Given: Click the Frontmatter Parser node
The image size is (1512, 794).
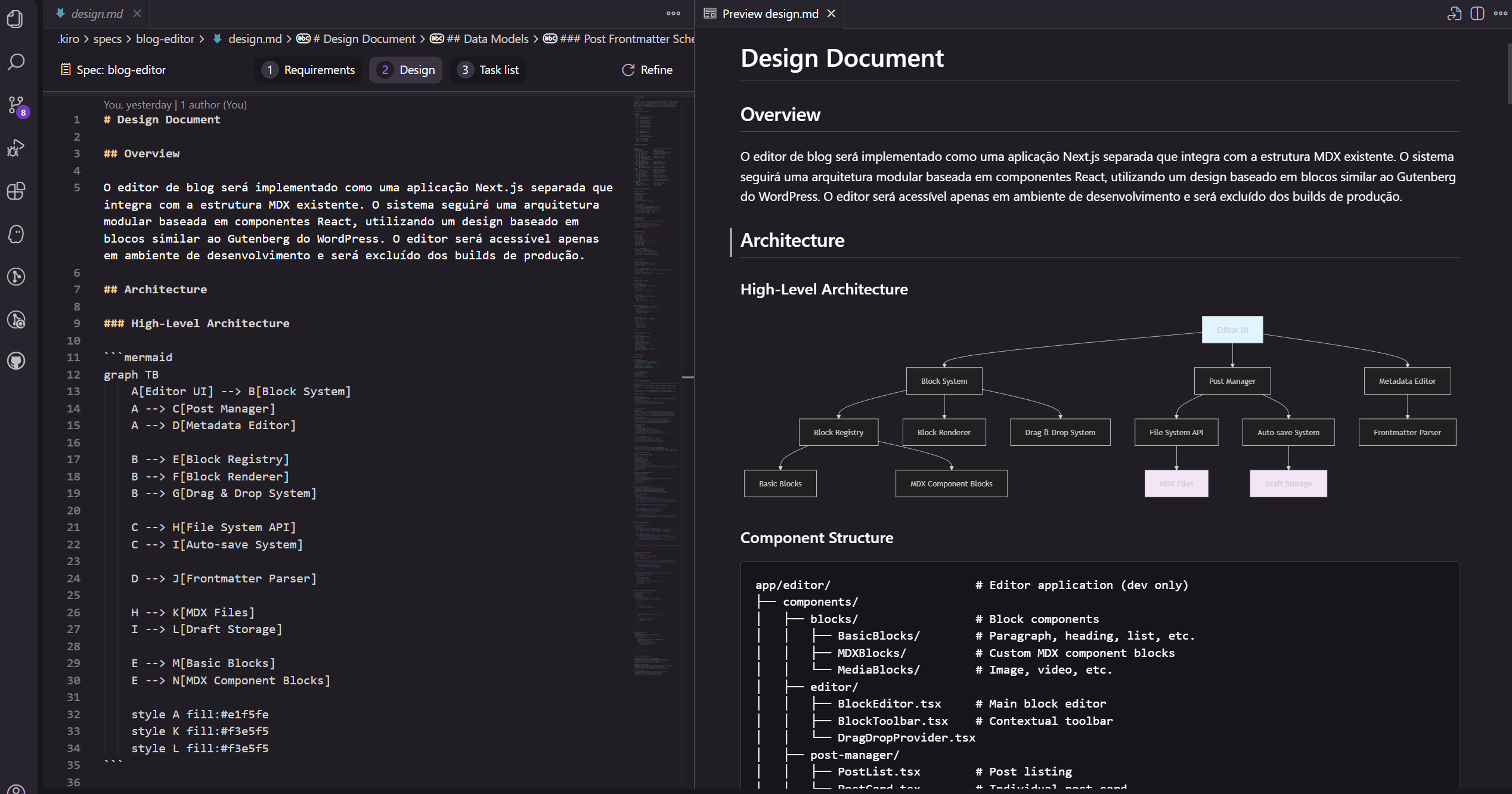Looking at the screenshot, I should [x=1407, y=432].
